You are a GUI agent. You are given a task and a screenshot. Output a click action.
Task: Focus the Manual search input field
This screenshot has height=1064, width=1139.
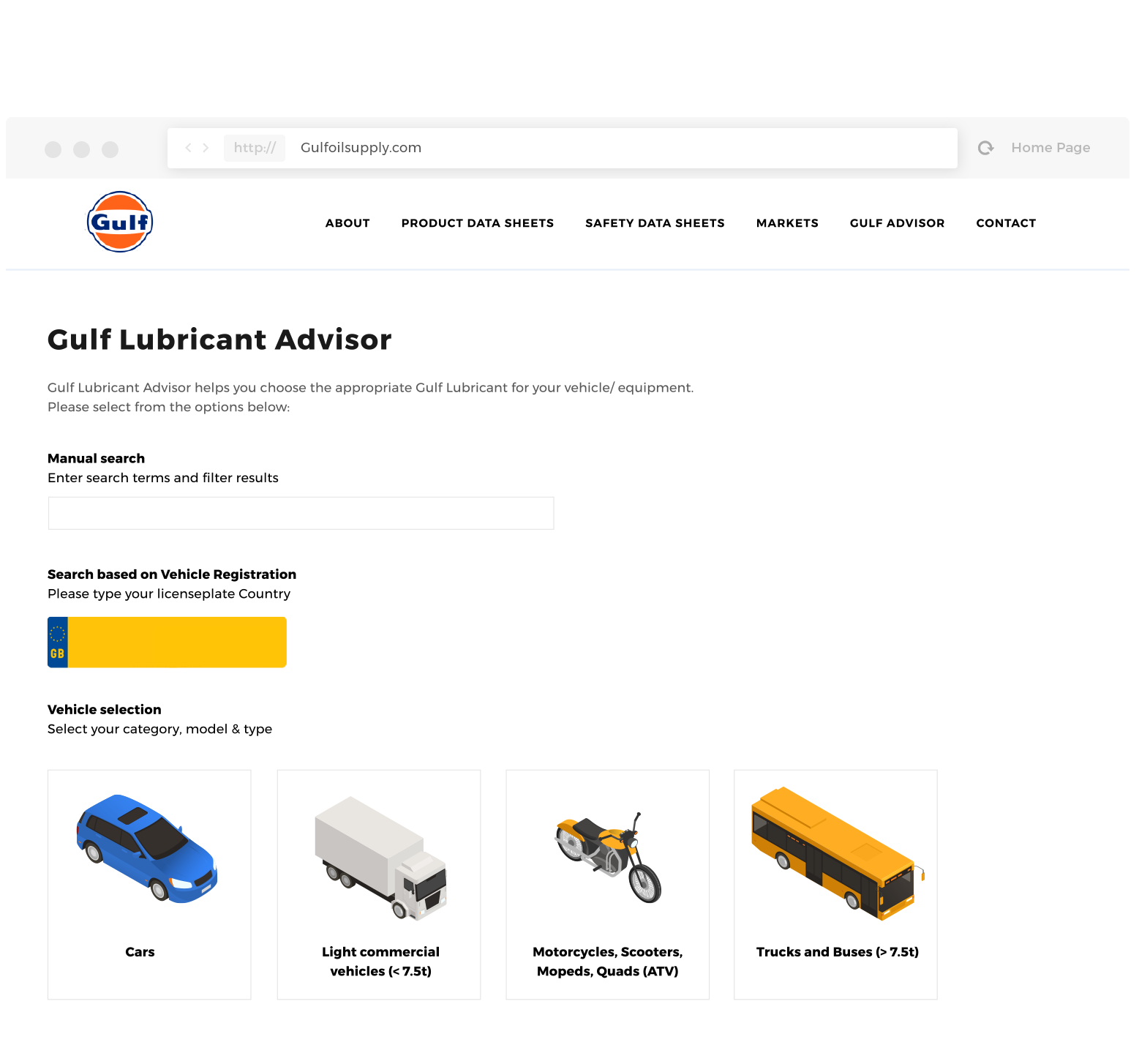pos(301,513)
